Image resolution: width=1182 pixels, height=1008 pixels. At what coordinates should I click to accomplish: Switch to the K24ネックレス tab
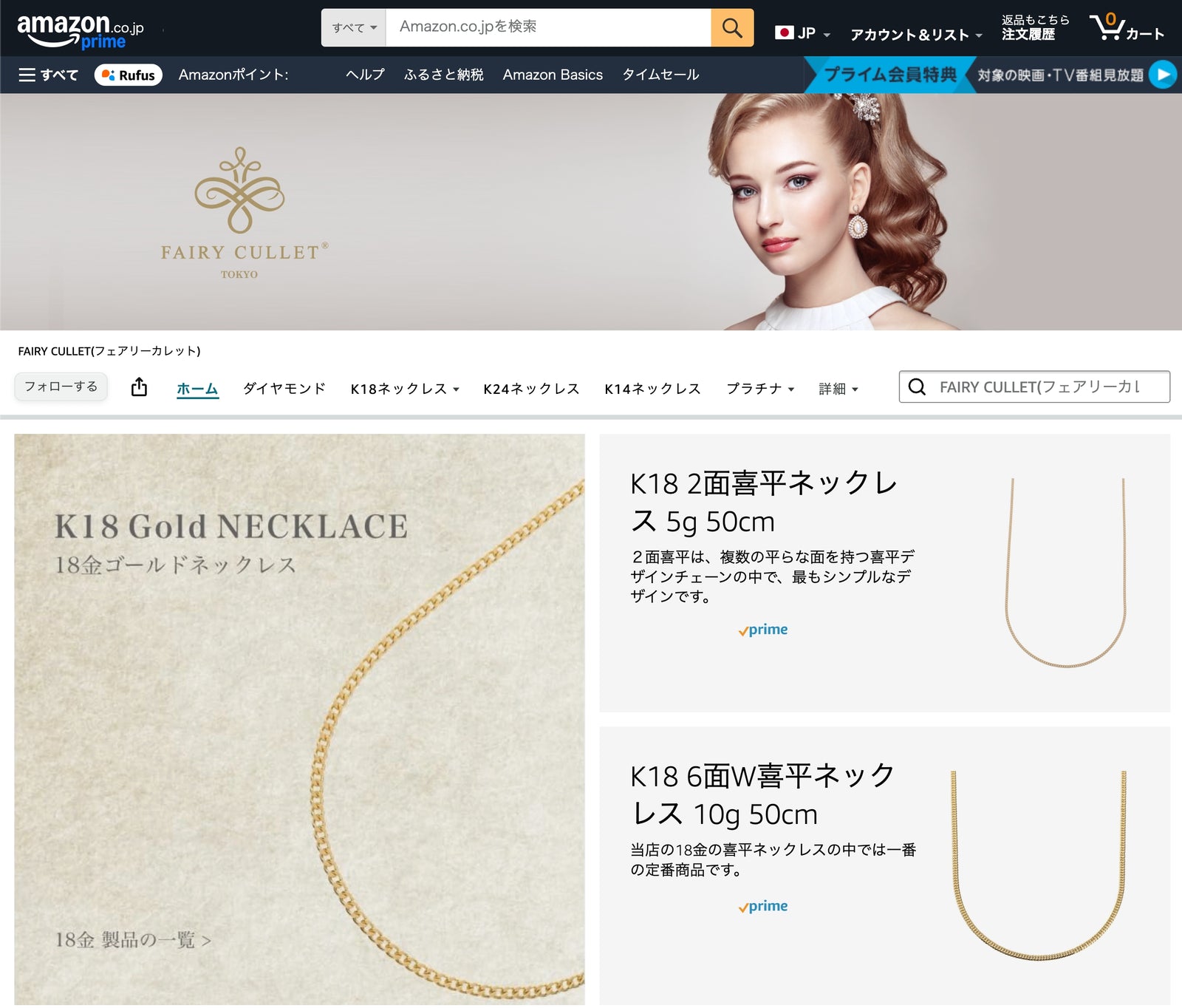531,389
